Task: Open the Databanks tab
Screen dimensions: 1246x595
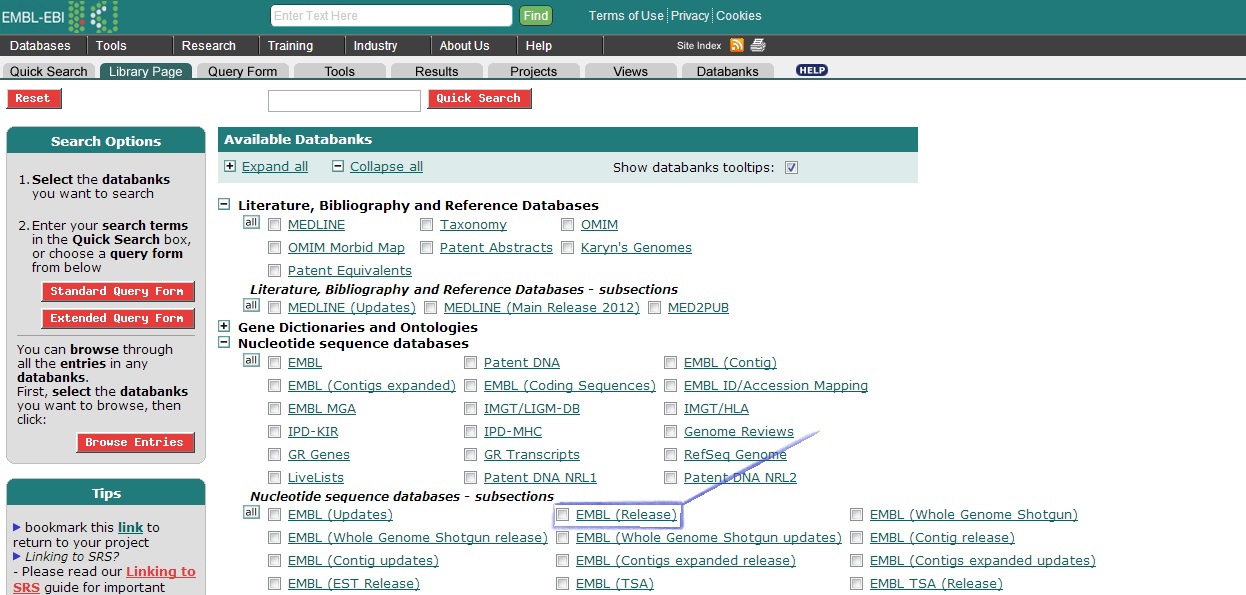Action: (728, 71)
